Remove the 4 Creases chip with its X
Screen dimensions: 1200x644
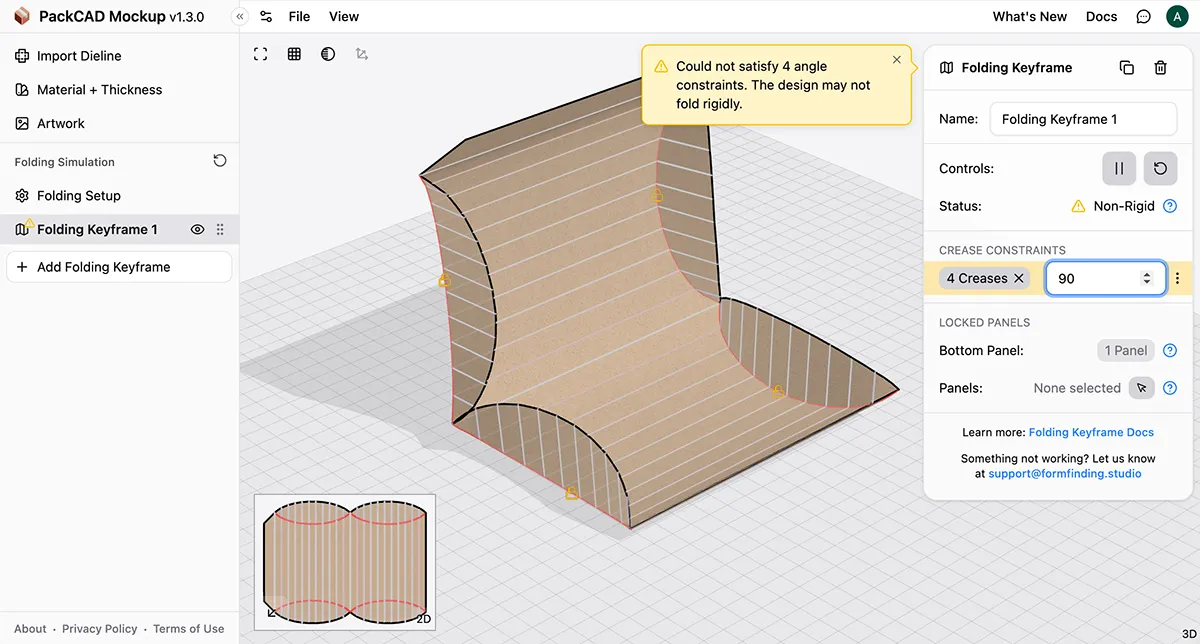point(1019,279)
